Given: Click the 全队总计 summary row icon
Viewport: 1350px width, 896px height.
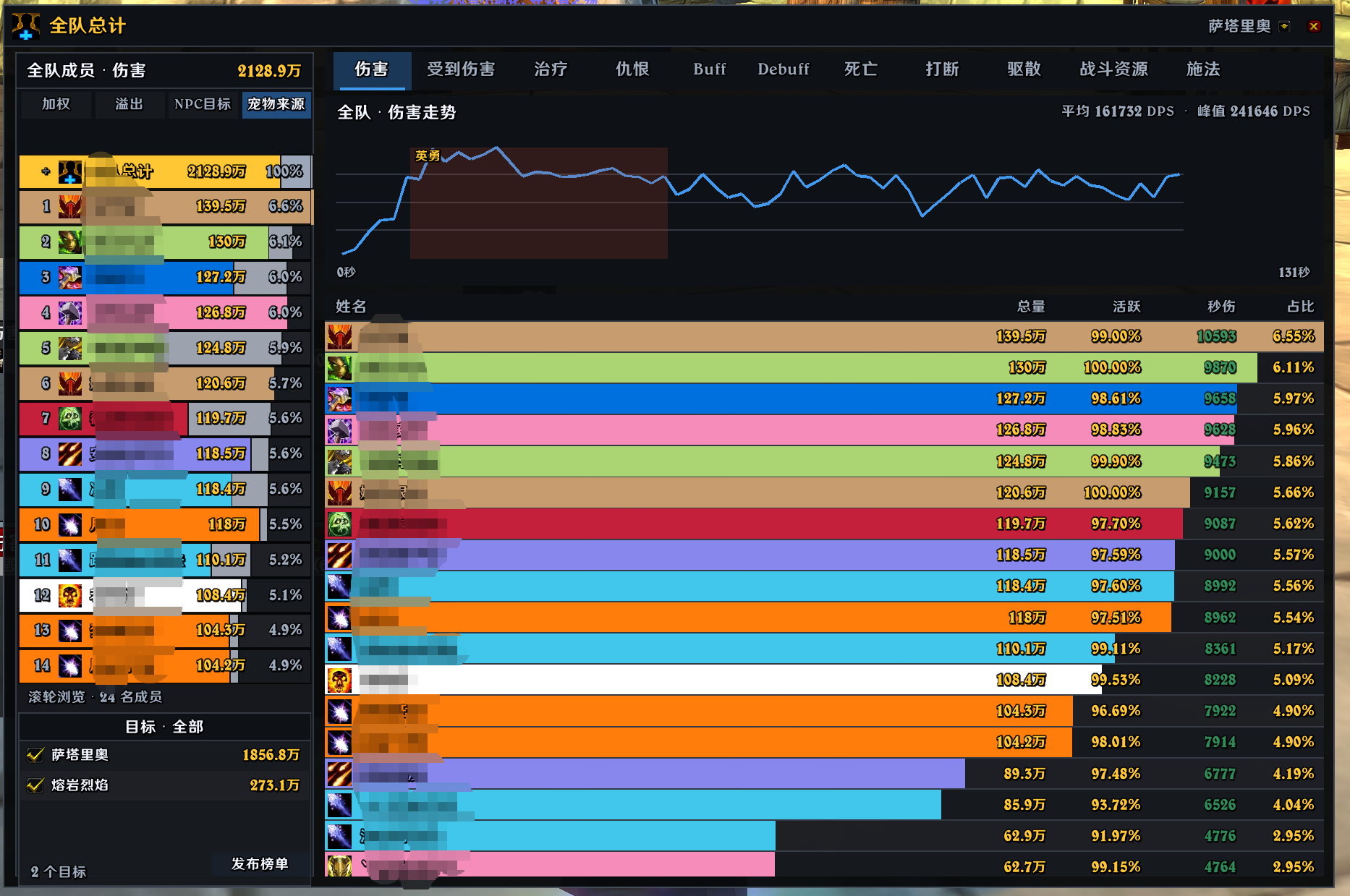Looking at the screenshot, I should point(70,171).
